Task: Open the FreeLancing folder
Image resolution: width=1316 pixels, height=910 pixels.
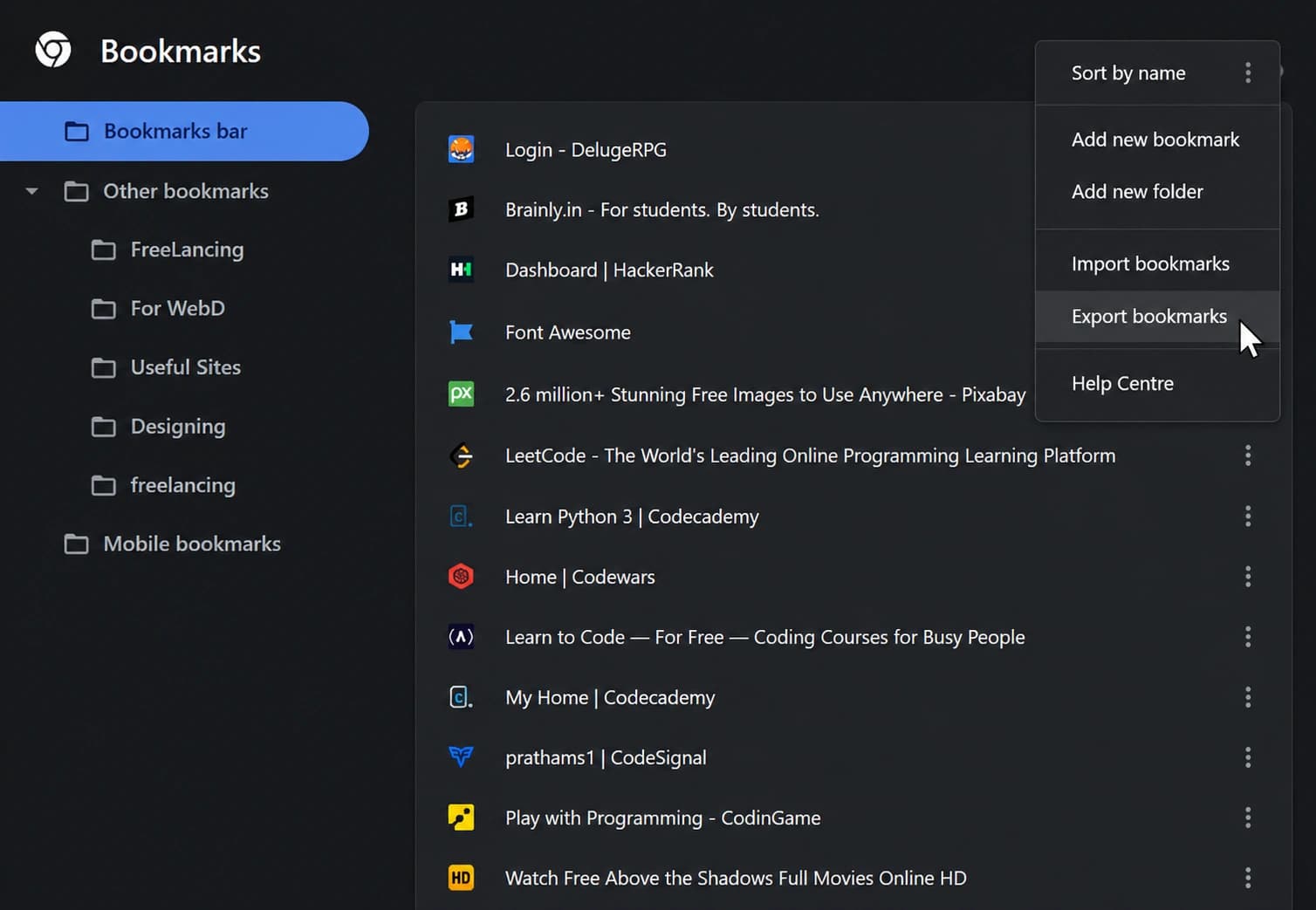Action: pyautogui.click(x=187, y=250)
